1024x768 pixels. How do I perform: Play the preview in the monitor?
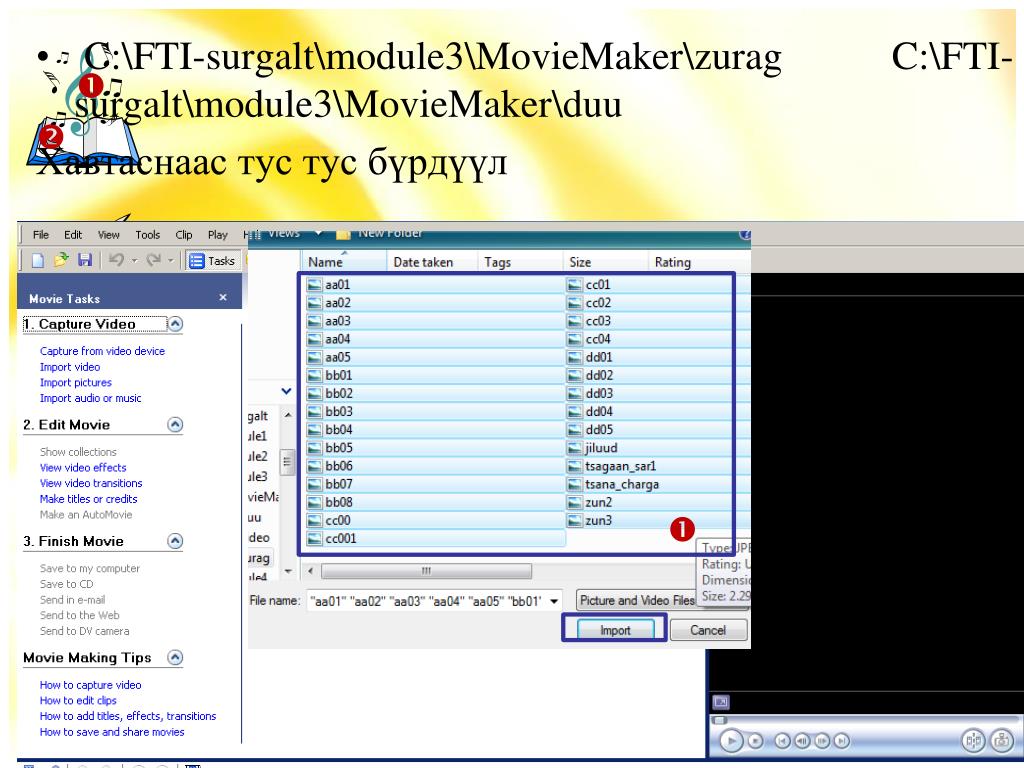[731, 741]
